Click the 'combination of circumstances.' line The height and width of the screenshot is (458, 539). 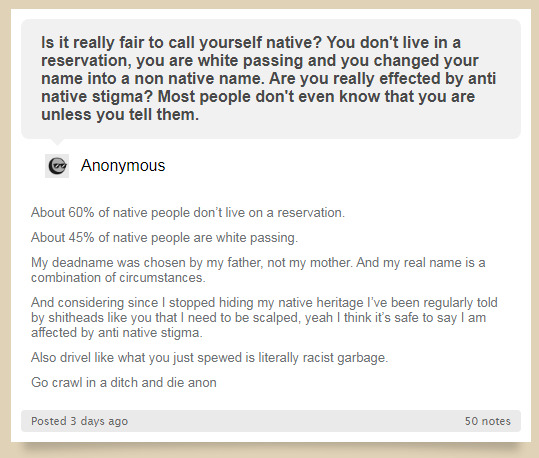point(118,277)
